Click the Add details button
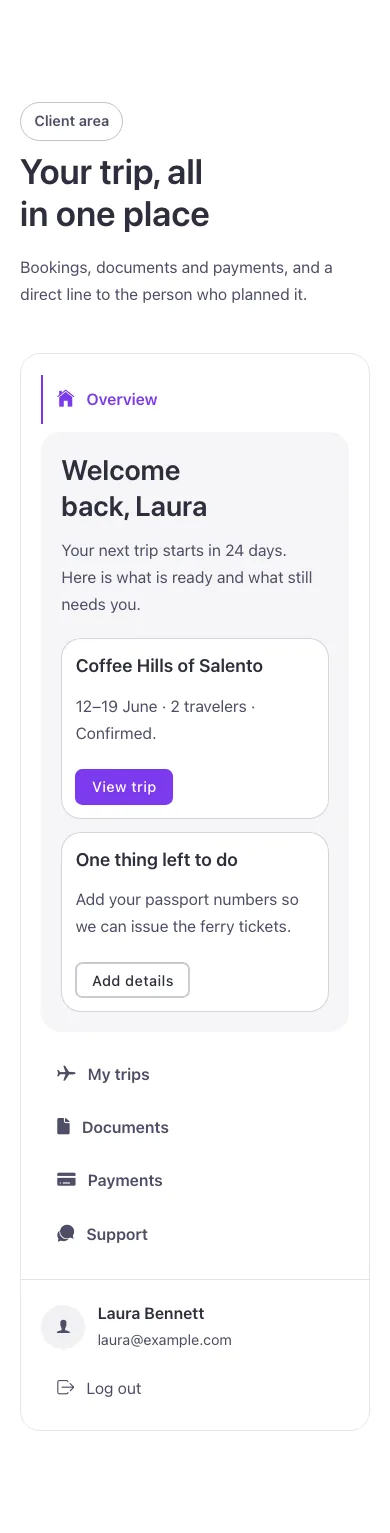The height and width of the screenshot is (1533, 390). [x=132, y=981]
